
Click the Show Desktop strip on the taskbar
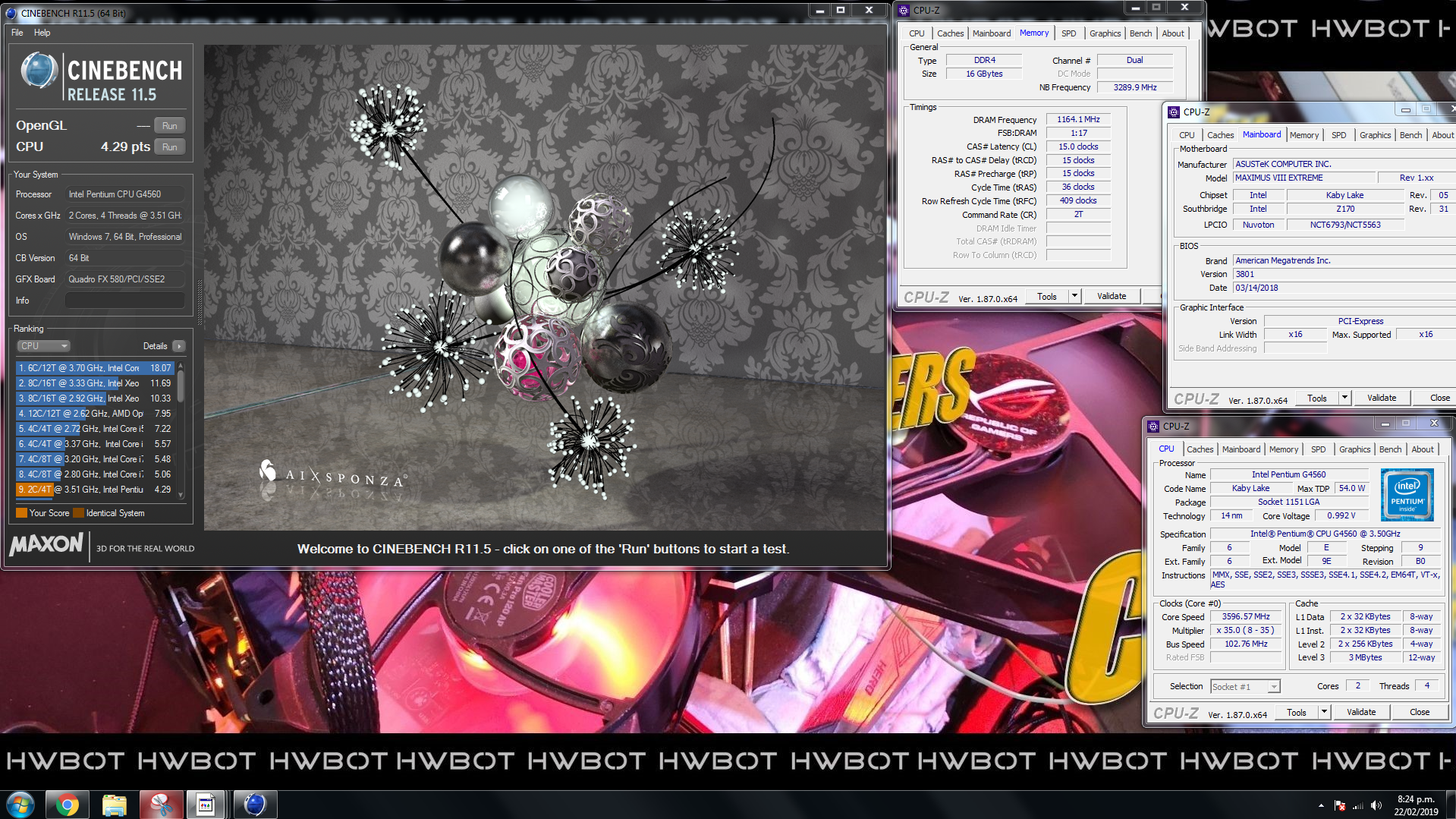point(1451,805)
